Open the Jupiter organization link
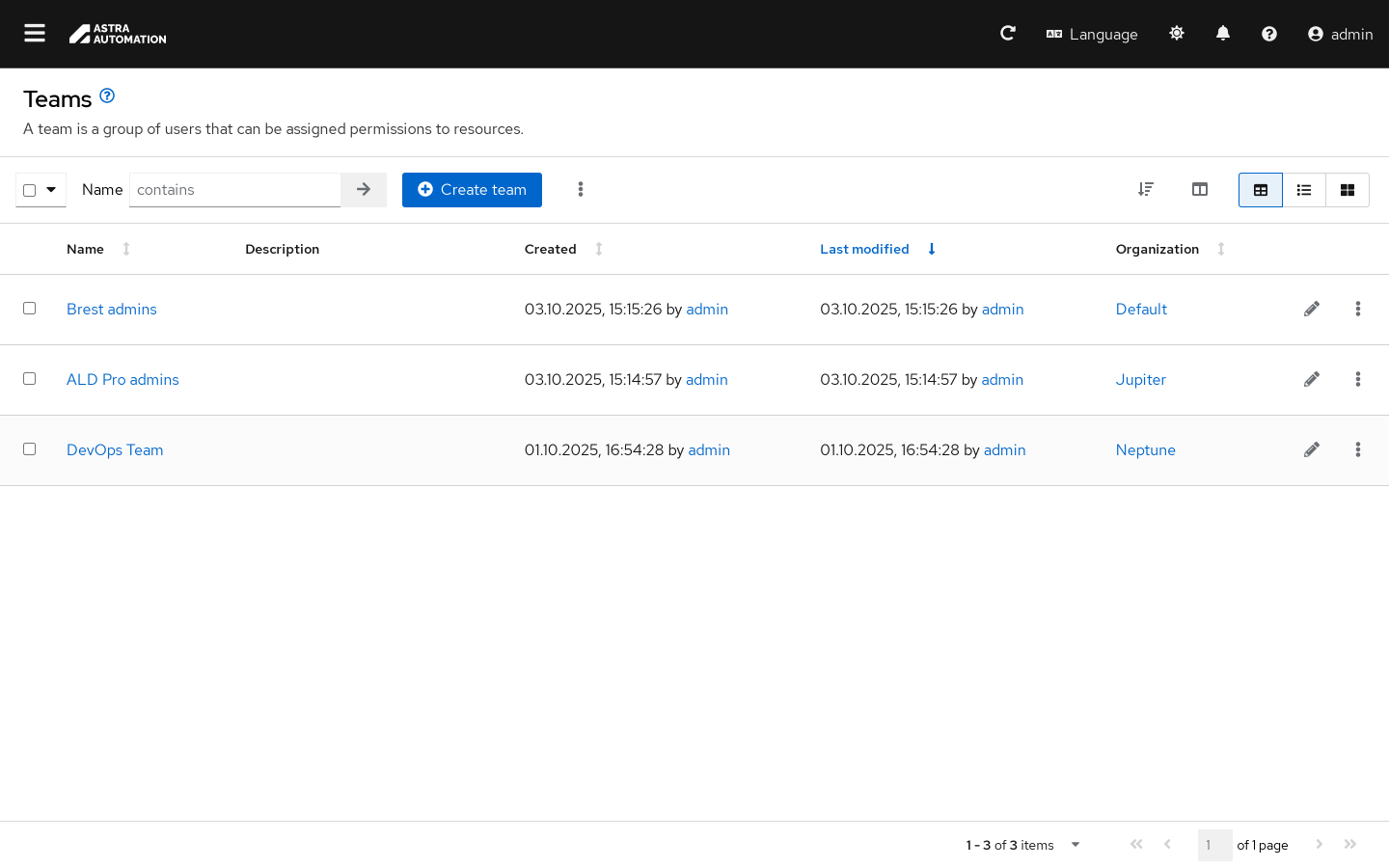Image resolution: width=1389 pixels, height=868 pixels. [x=1140, y=380]
